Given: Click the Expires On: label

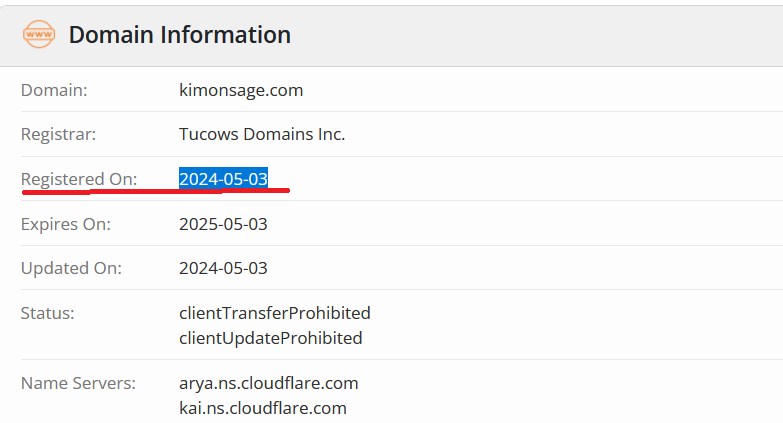Looking at the screenshot, I should click(x=66, y=224).
